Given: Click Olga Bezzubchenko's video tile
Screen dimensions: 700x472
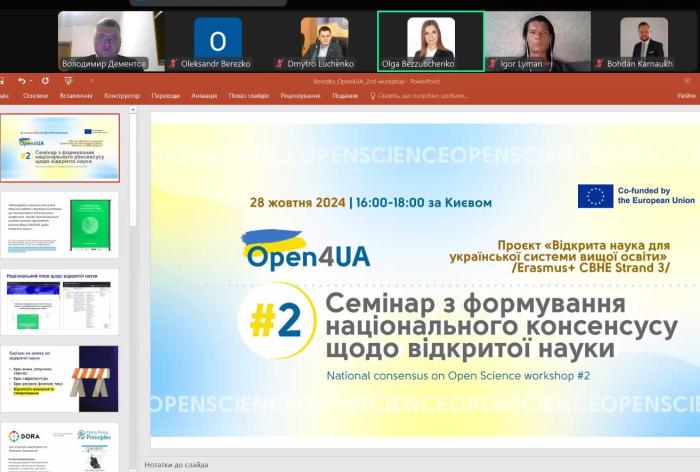Looking at the screenshot, I should (430, 40).
